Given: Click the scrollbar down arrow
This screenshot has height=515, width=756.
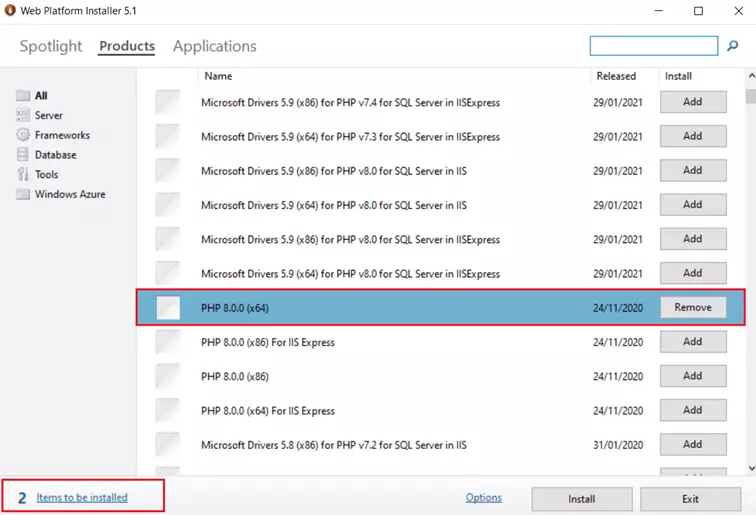Looking at the screenshot, I should (751, 468).
